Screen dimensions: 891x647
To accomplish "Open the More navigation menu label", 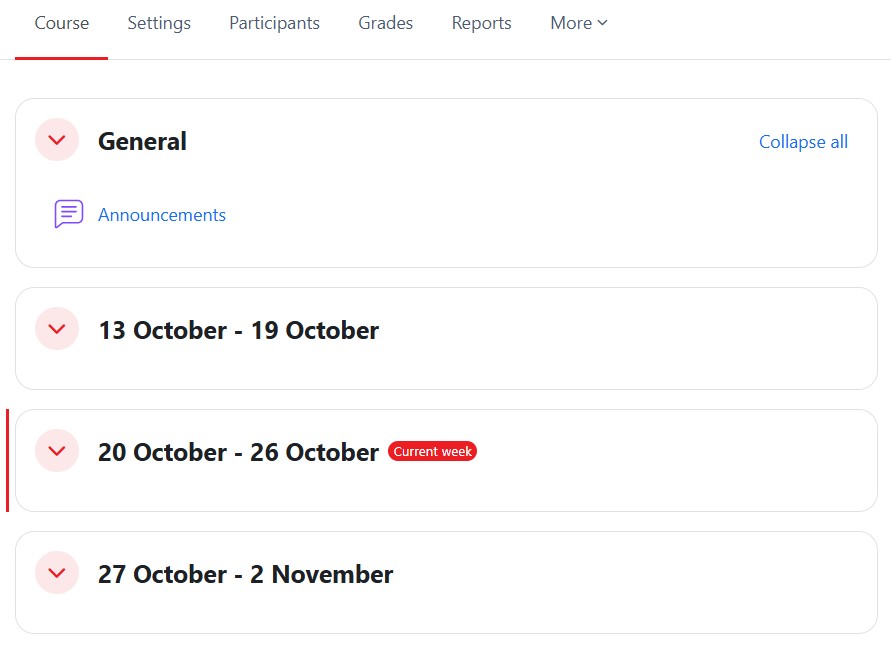I will click(570, 23).
